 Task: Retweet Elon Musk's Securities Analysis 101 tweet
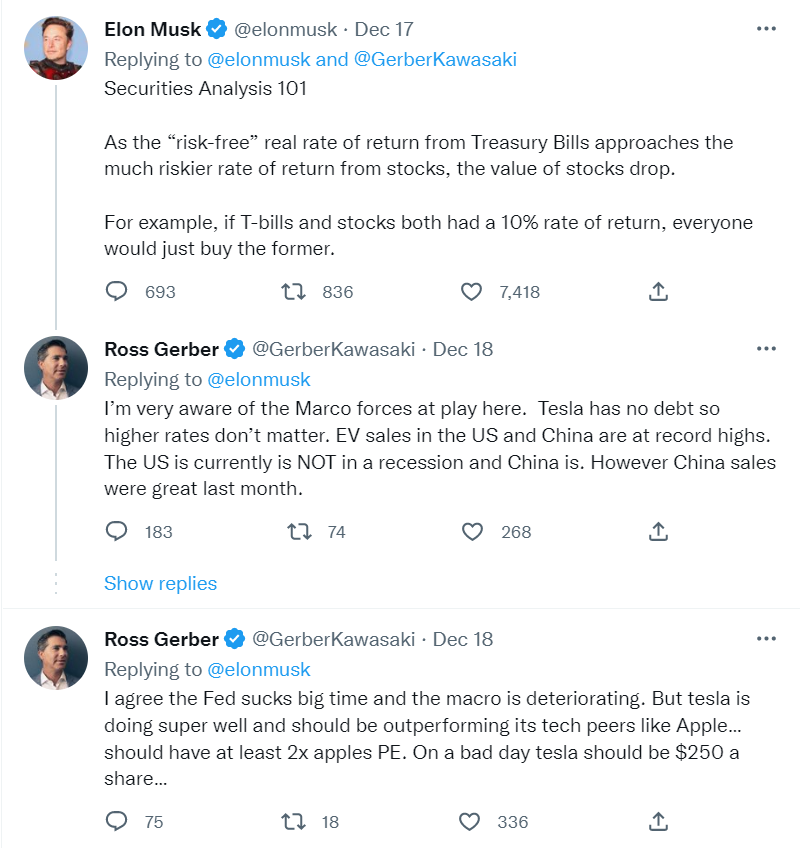point(295,292)
